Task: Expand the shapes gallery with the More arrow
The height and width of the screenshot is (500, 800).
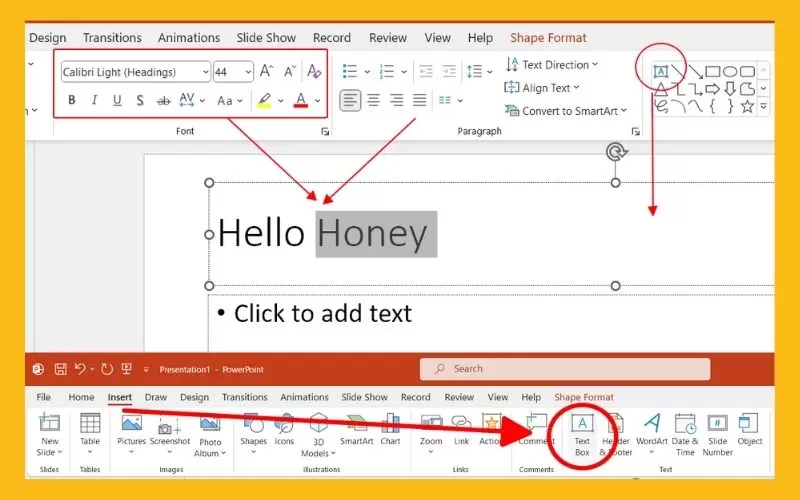Action: pos(763,106)
